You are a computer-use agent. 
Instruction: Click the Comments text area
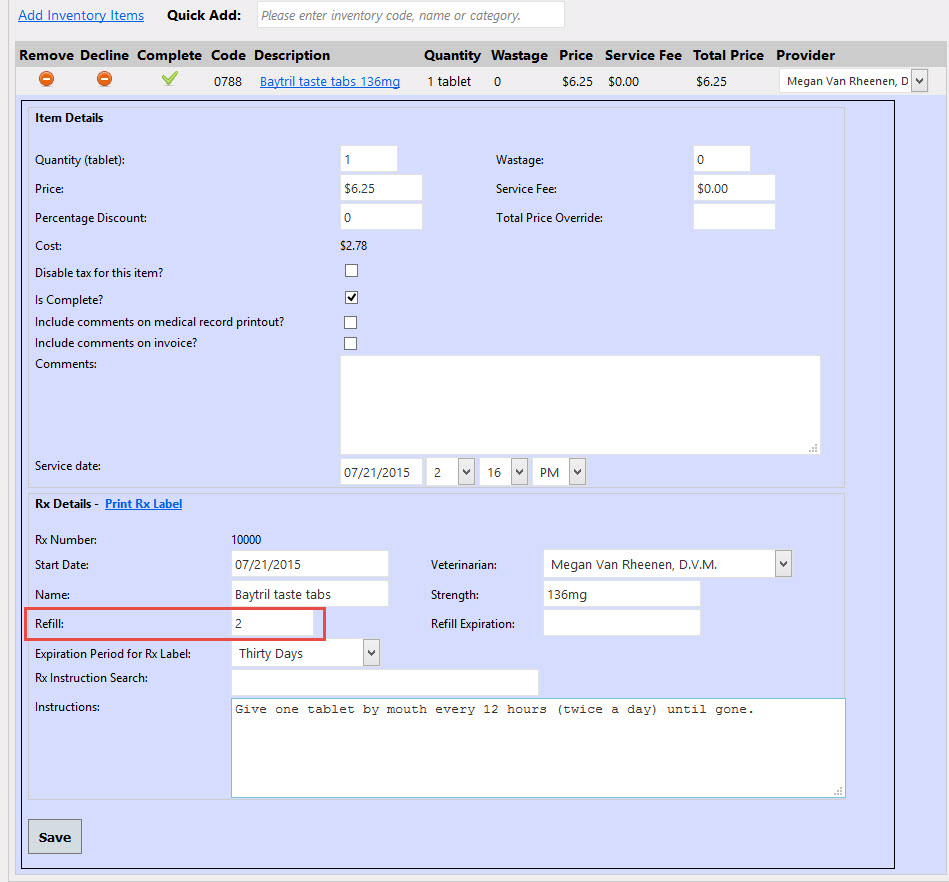[580, 404]
